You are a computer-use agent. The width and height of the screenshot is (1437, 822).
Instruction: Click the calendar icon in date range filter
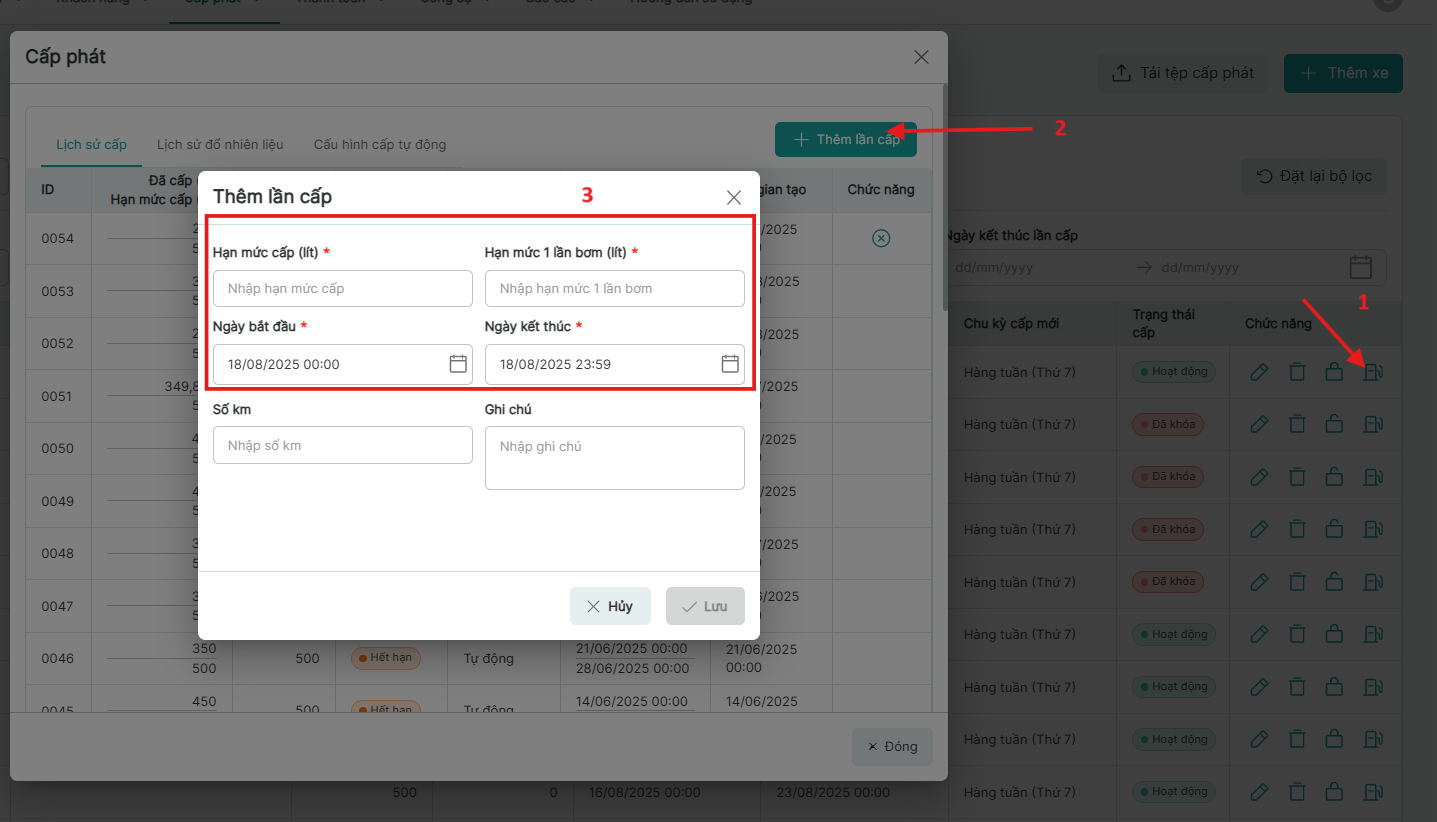coord(1360,267)
